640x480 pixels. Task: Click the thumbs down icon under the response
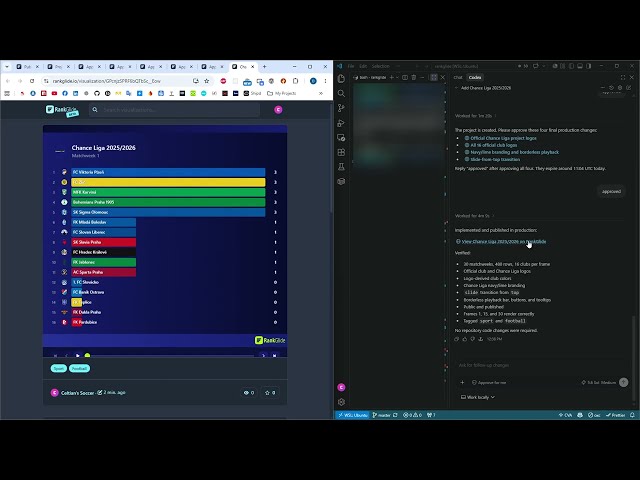tap(473, 339)
